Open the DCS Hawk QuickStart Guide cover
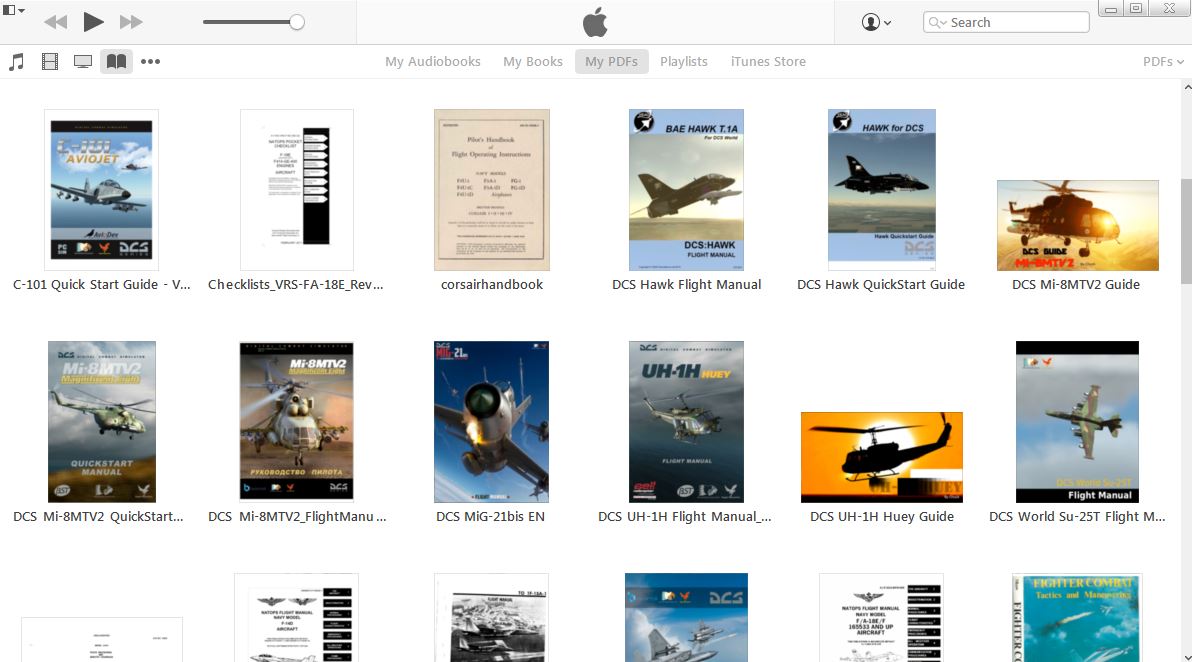The height and width of the screenshot is (662, 1192). point(882,190)
